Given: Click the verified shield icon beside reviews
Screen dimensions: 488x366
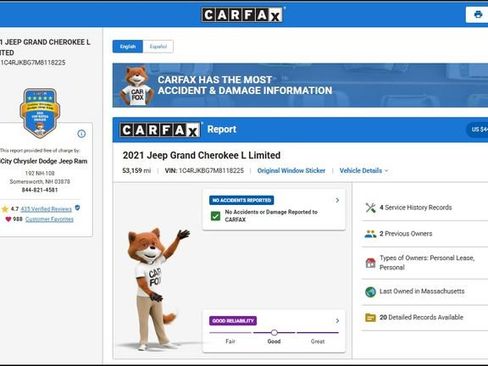Looking at the screenshot, I should pos(77,208).
